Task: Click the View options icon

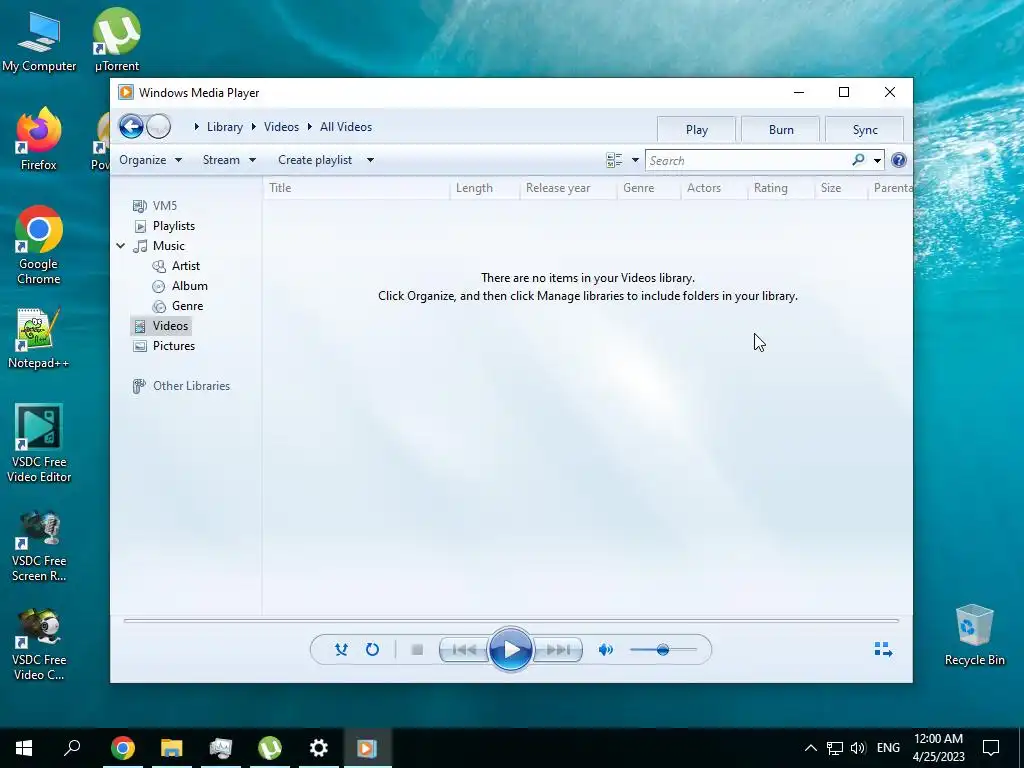Action: coord(614,160)
